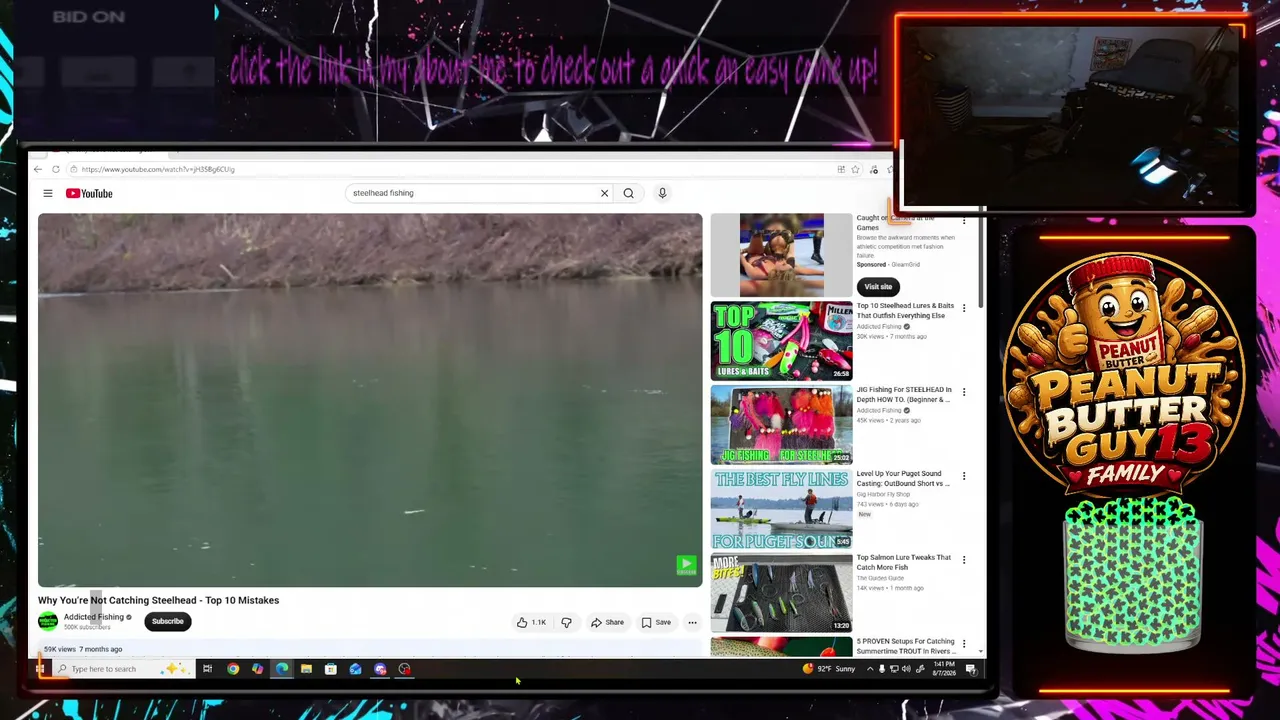Open JIG Fishing For STEELHEAD title link

click(904, 395)
